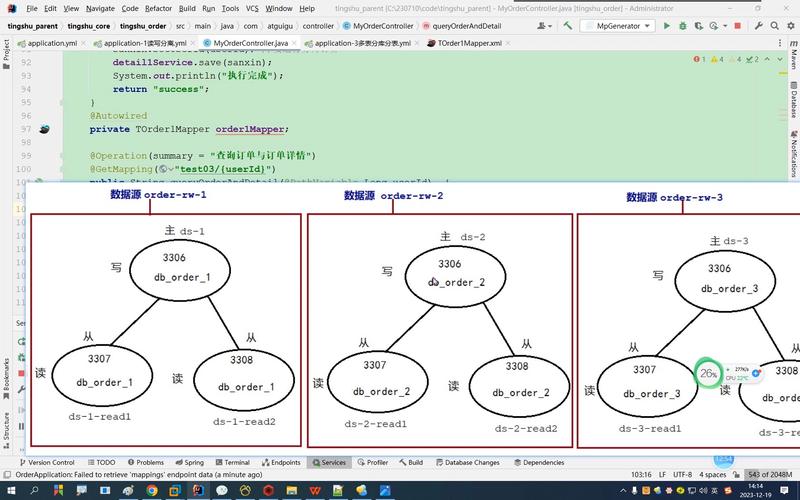This screenshot has width=800, height=500.
Task: Expand profiler run options arrow
Action: [x=725, y=26]
